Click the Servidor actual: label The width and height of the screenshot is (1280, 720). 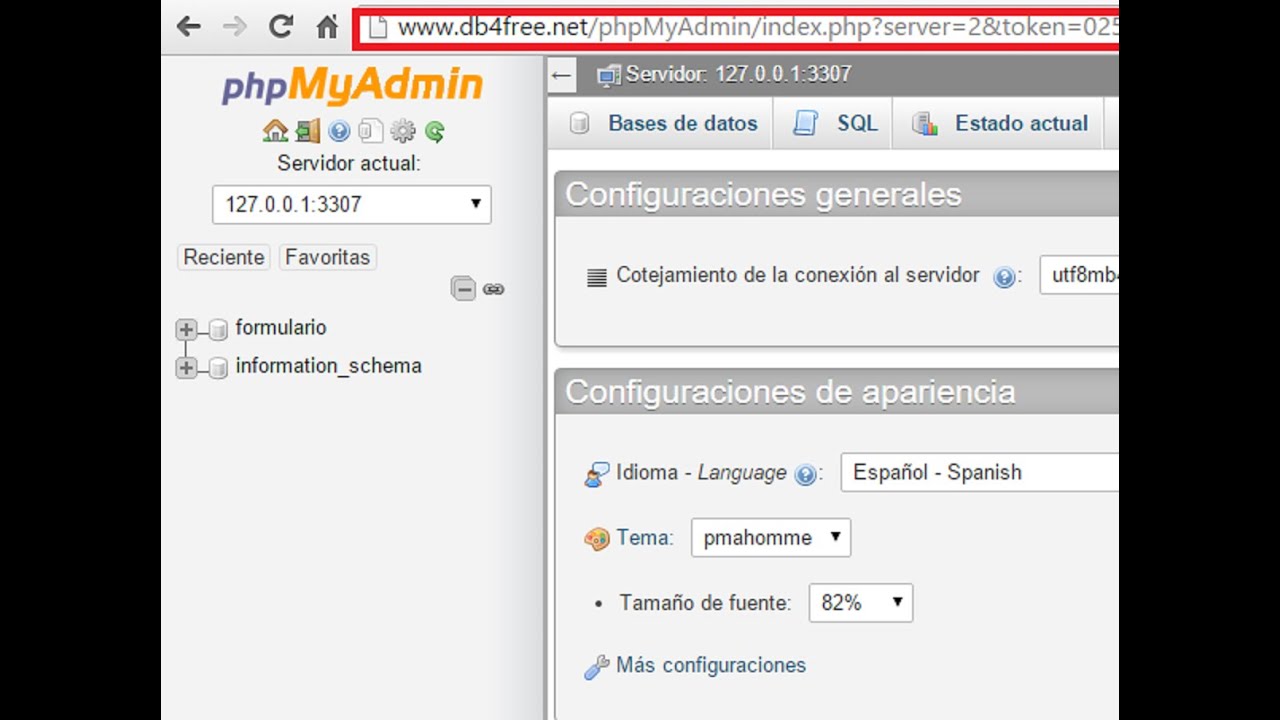click(x=349, y=163)
